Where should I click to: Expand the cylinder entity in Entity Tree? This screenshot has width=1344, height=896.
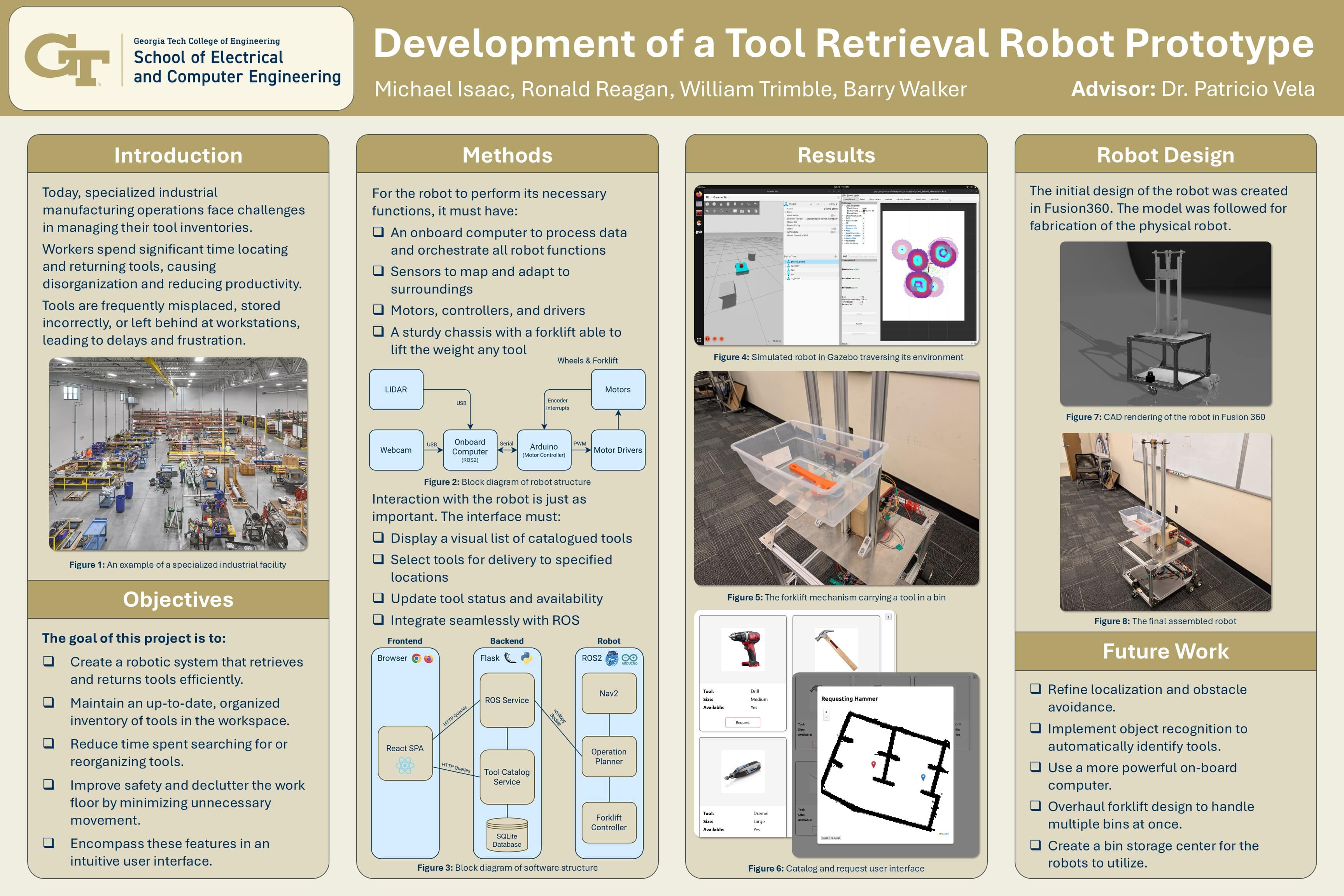pos(786,266)
